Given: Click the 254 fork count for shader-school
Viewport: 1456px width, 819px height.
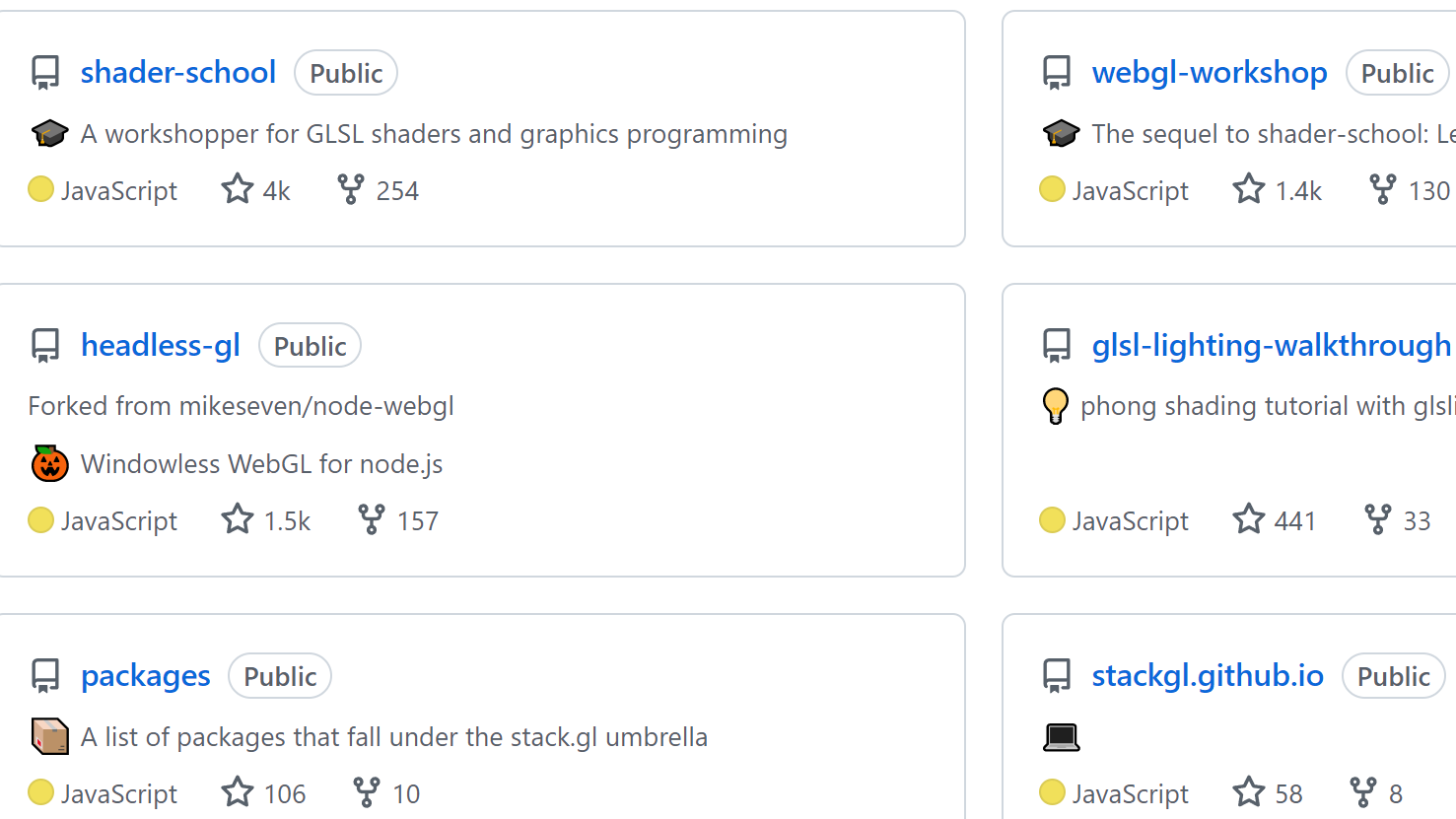Looking at the screenshot, I should point(397,189).
